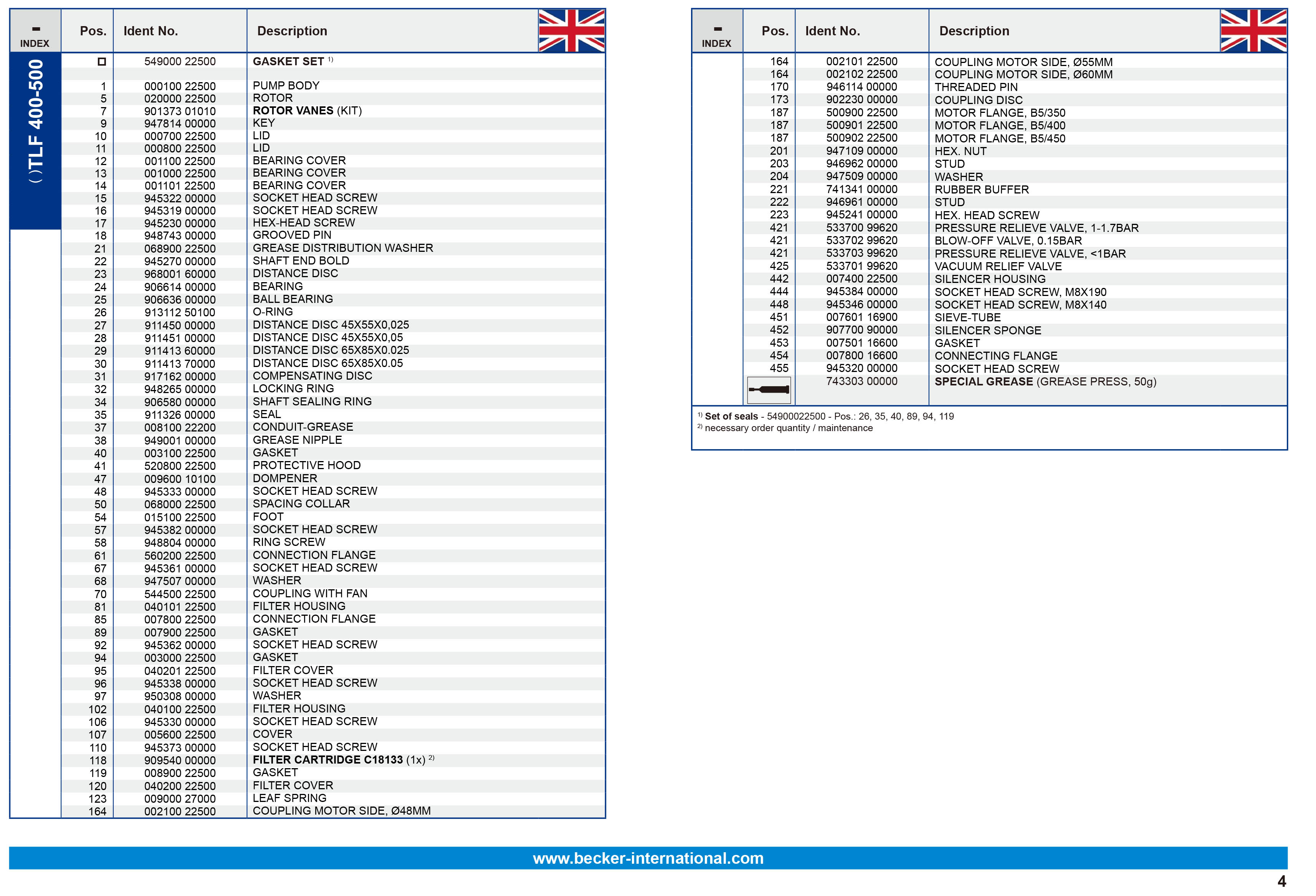Click the left table Pos. header
1316x896 pixels.
pyautogui.click(x=93, y=31)
